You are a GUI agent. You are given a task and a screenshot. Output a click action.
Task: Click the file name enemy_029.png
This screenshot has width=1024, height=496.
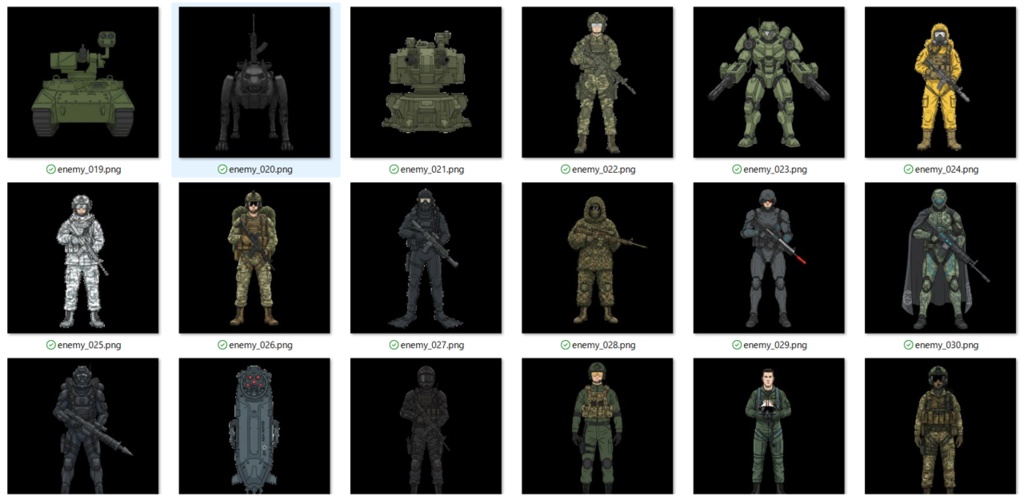pyautogui.click(x=775, y=345)
